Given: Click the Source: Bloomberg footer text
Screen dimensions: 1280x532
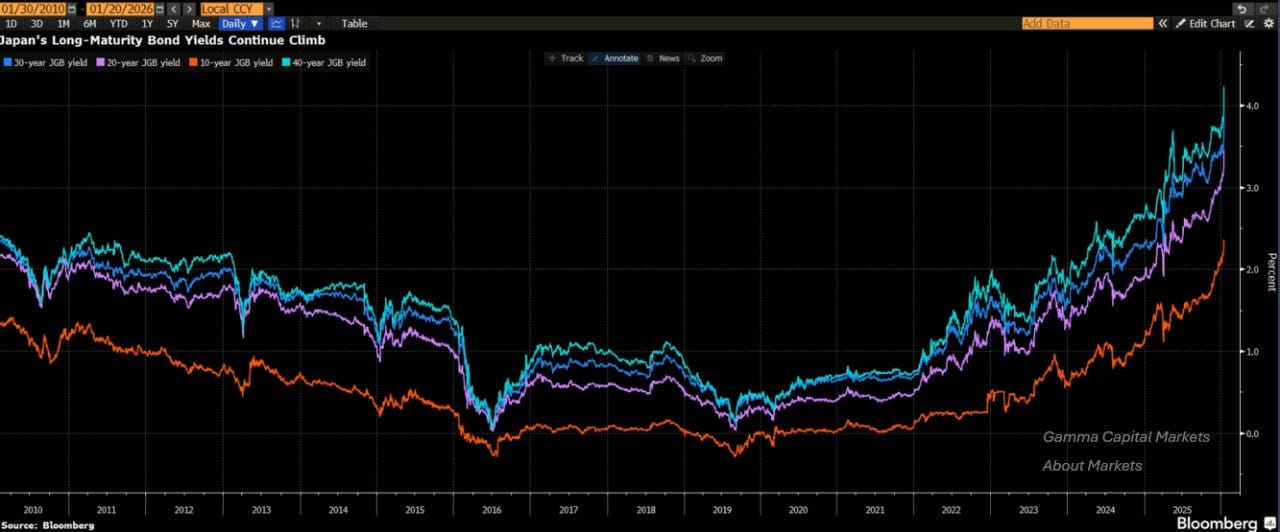Looking at the screenshot, I should tap(48, 524).
